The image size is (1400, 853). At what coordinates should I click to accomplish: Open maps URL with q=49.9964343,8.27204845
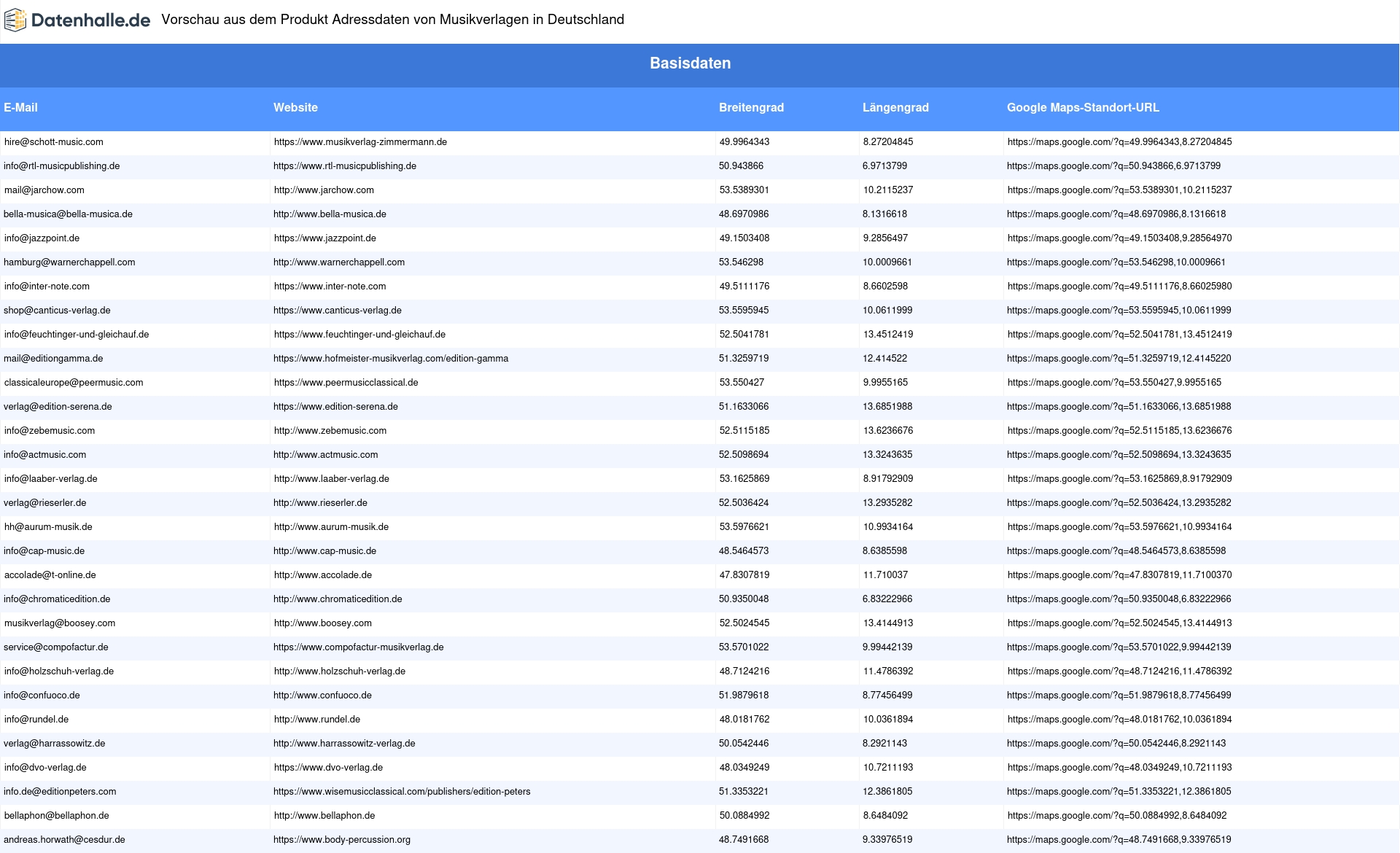(1120, 142)
